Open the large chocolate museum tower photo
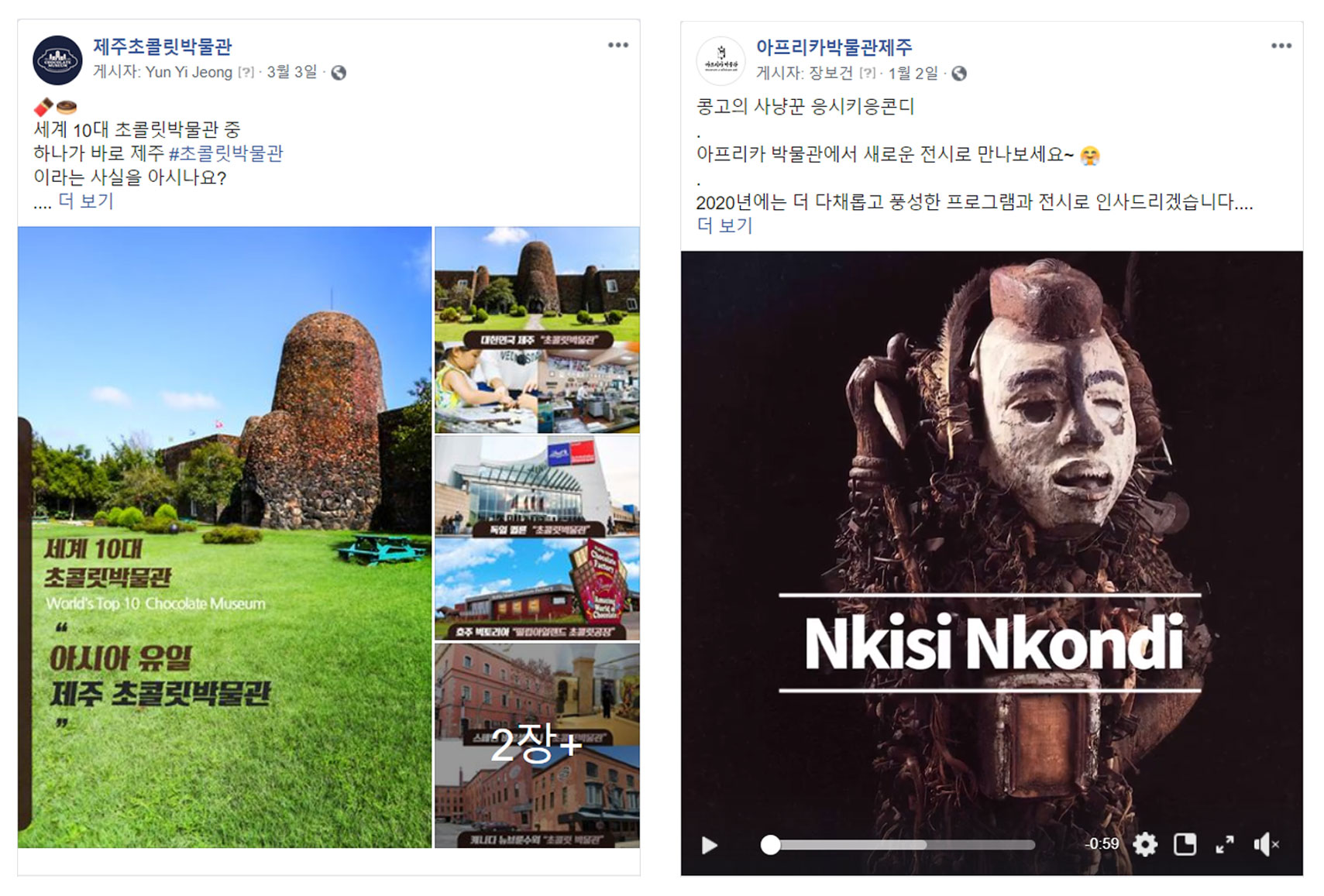The image size is (1324, 896). [x=225, y=537]
